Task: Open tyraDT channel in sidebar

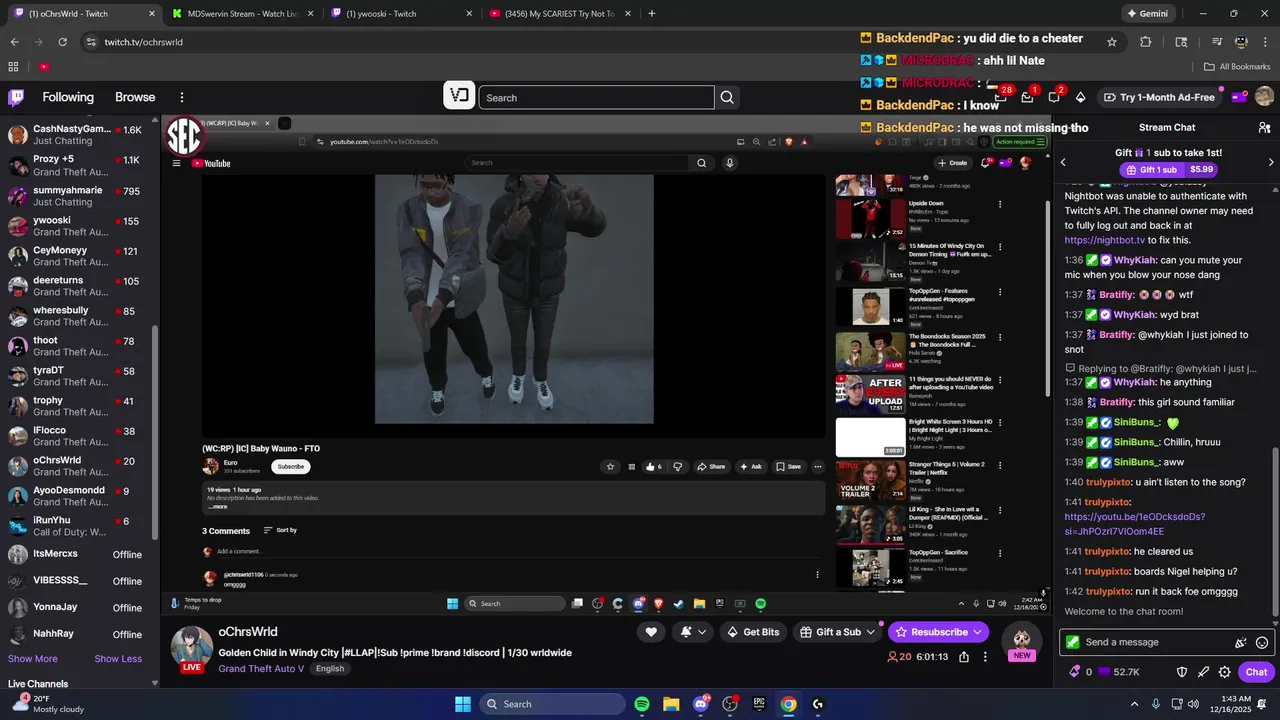Action: click(78, 376)
